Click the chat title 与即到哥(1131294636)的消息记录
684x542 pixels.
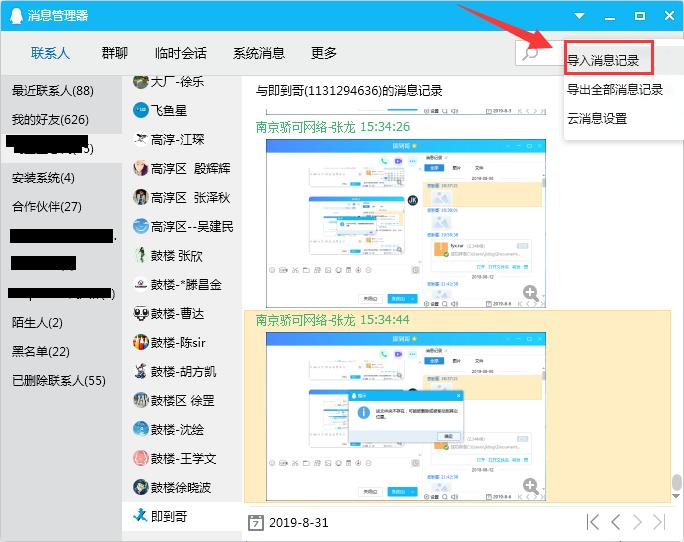(x=349, y=90)
